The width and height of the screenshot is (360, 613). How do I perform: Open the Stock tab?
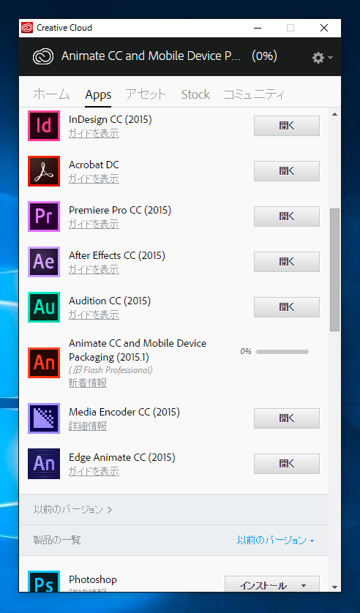[x=195, y=94]
